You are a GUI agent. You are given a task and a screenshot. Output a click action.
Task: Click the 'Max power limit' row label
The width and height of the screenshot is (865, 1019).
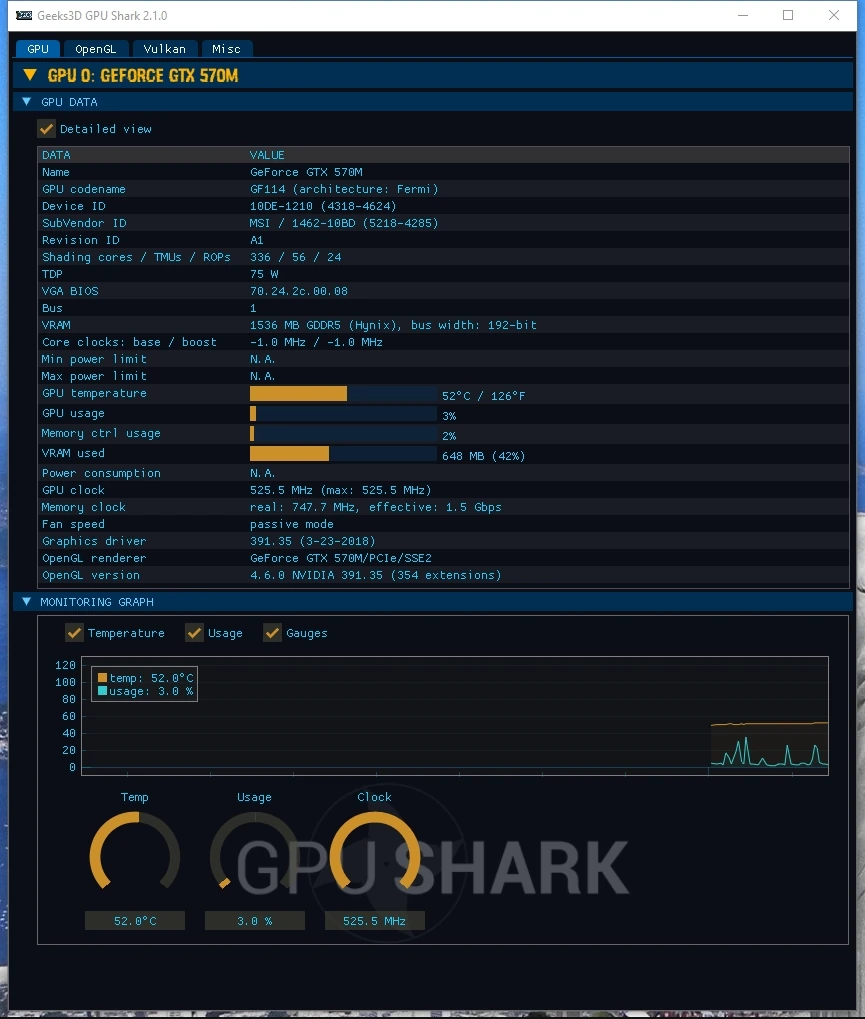[x=94, y=376]
